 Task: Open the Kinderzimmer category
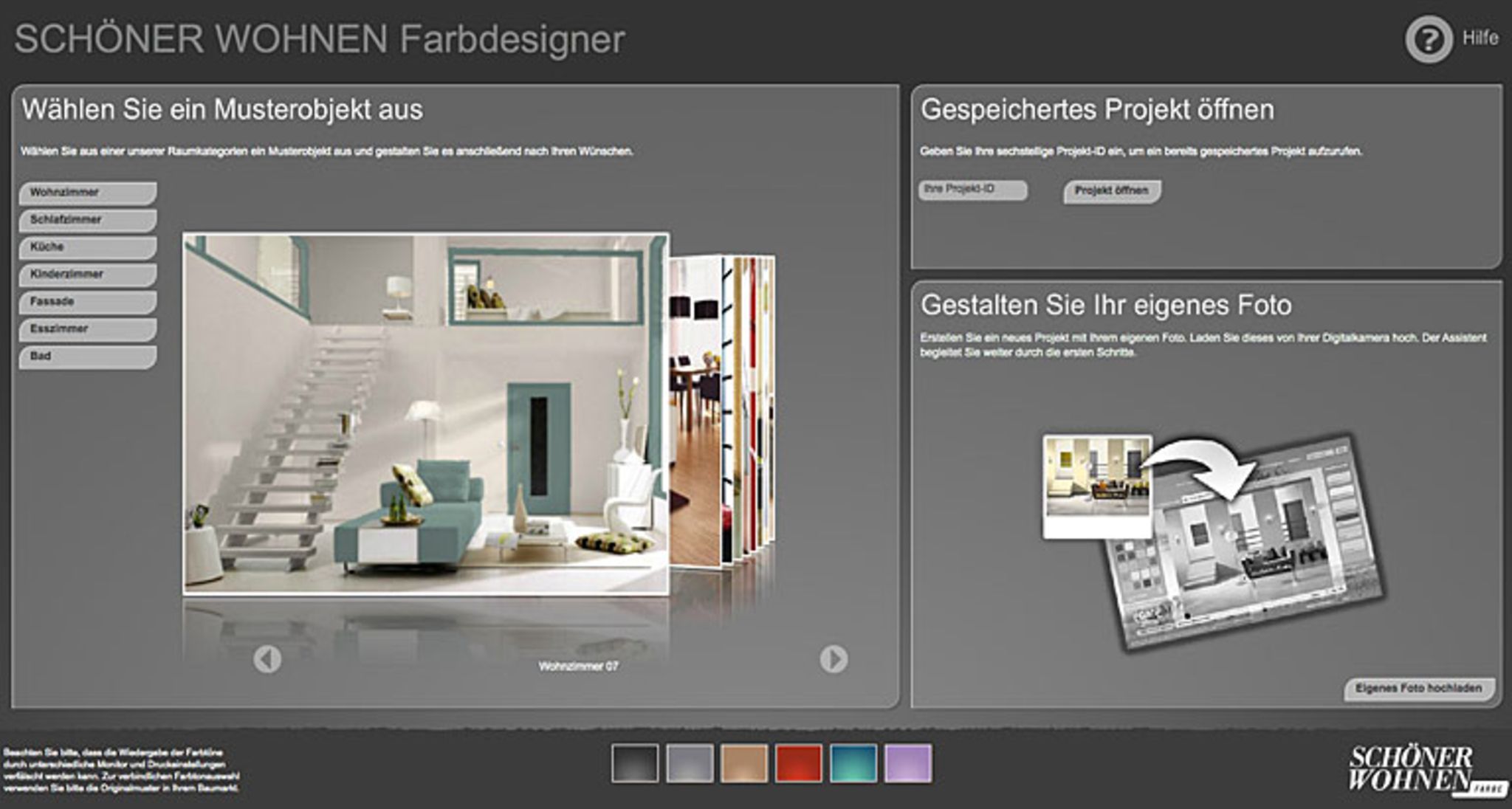87,275
